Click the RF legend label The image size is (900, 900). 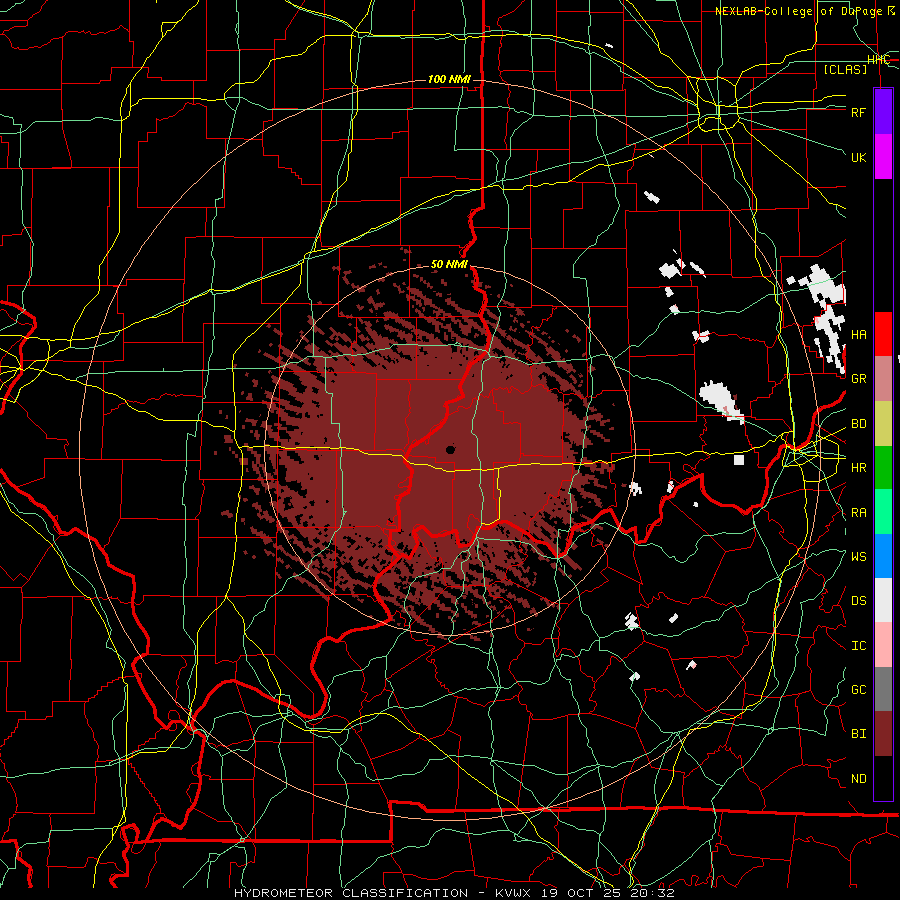pyautogui.click(x=859, y=112)
